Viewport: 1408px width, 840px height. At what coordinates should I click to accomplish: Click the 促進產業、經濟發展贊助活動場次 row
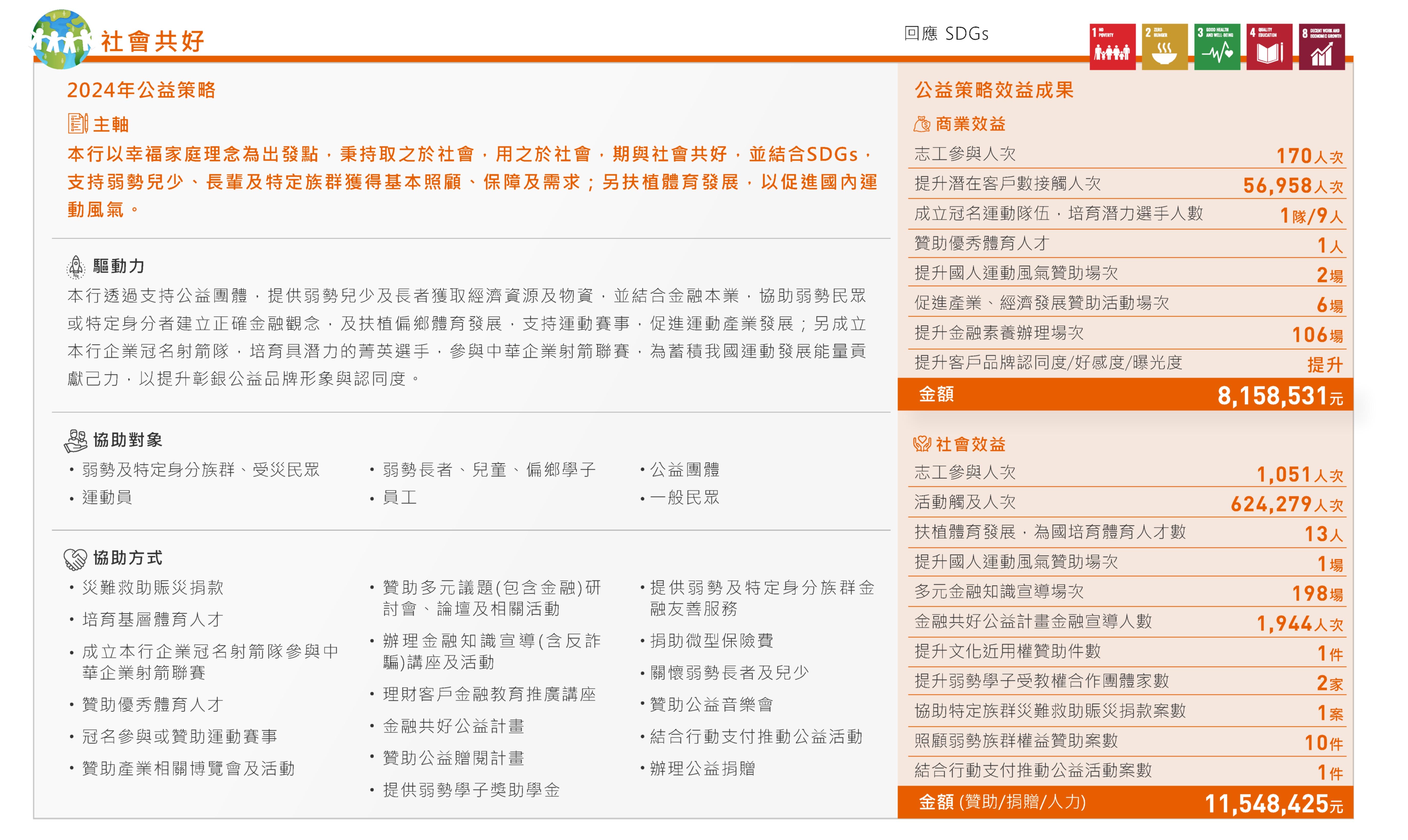(x=1127, y=303)
